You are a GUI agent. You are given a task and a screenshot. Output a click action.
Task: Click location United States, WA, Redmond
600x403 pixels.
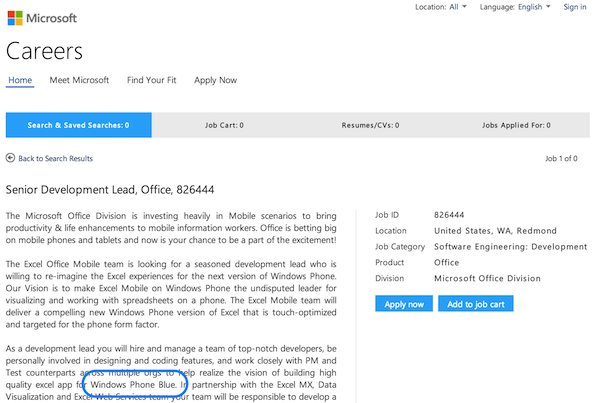coord(495,231)
